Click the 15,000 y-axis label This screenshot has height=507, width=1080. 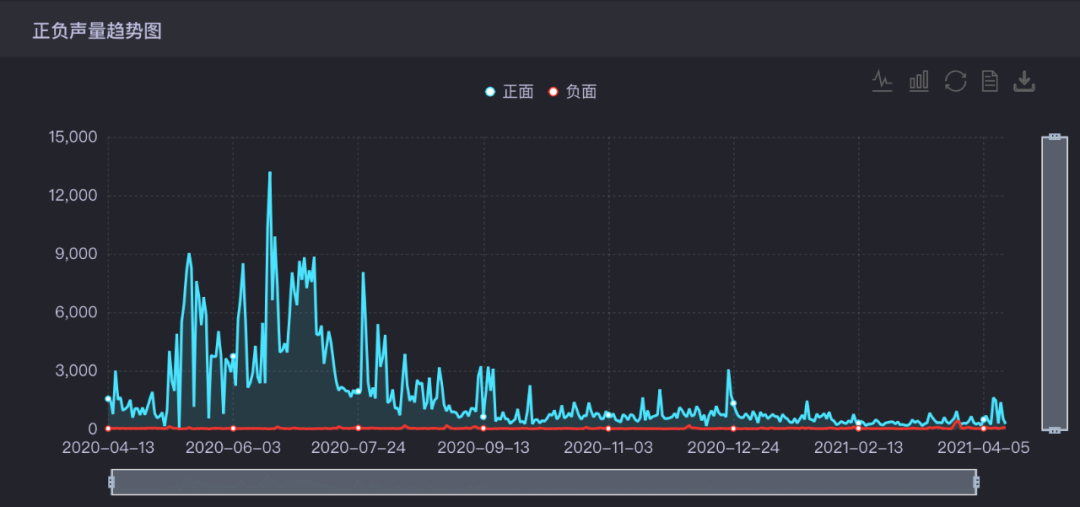click(x=73, y=136)
